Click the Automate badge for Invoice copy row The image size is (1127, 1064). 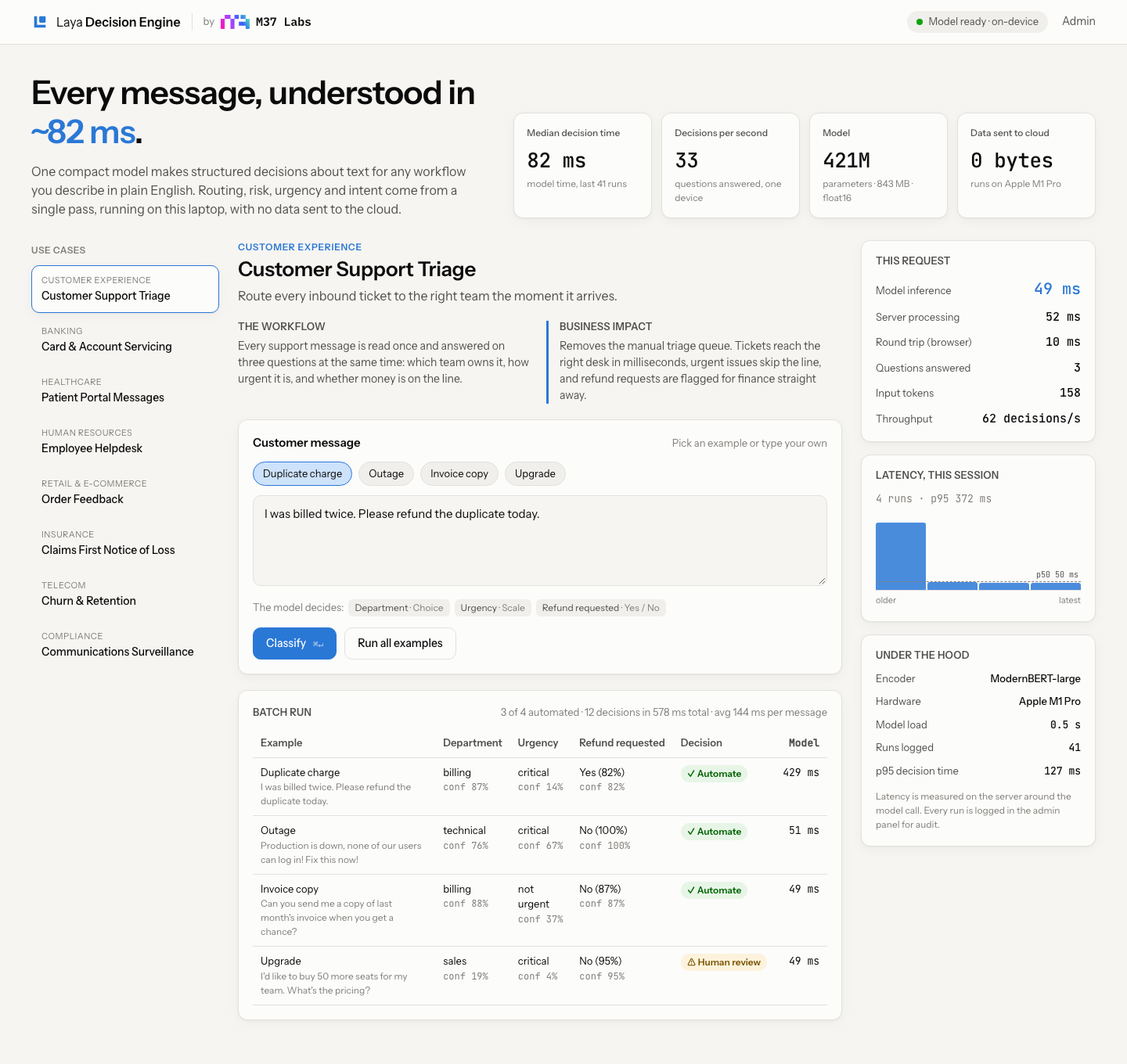(x=714, y=890)
